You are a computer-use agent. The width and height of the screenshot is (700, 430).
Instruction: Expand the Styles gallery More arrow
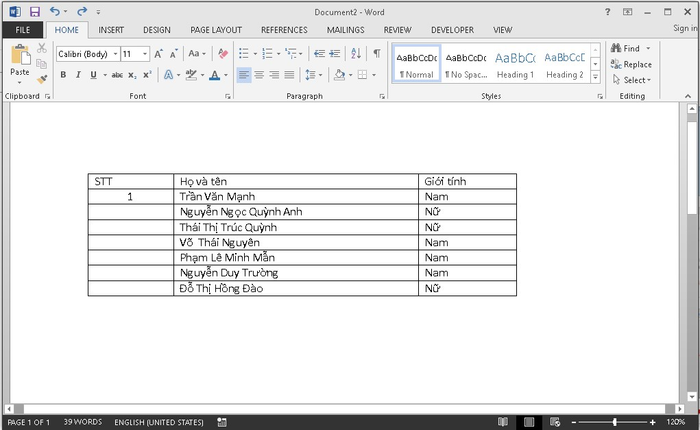pyautogui.click(x=595, y=77)
